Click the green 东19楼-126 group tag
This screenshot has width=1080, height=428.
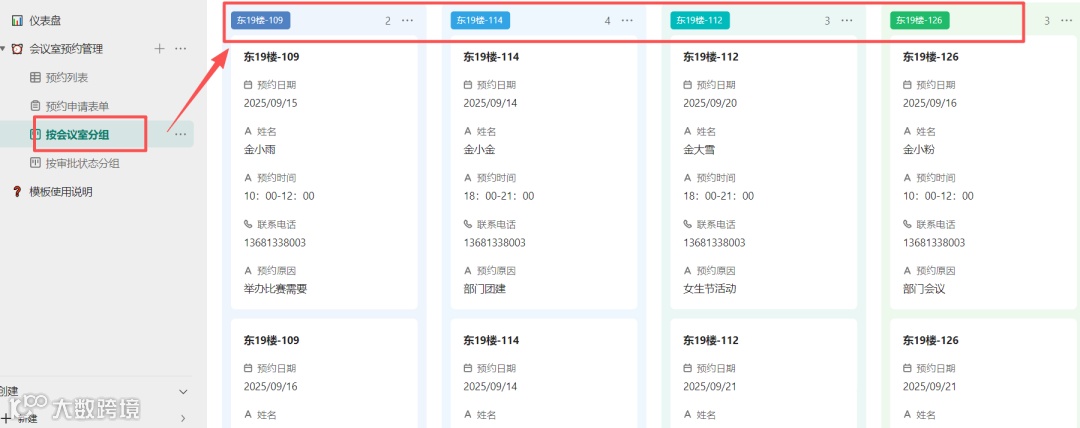[920, 21]
